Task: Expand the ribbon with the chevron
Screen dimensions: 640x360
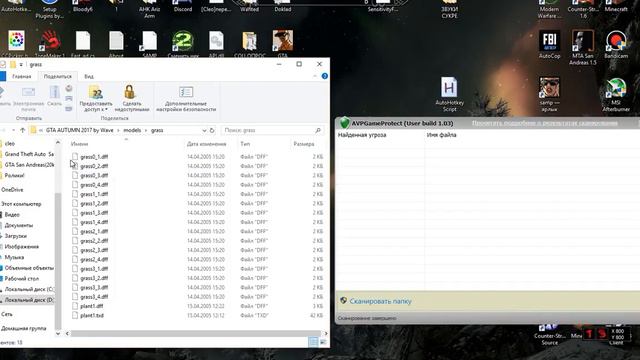Action: point(315,76)
